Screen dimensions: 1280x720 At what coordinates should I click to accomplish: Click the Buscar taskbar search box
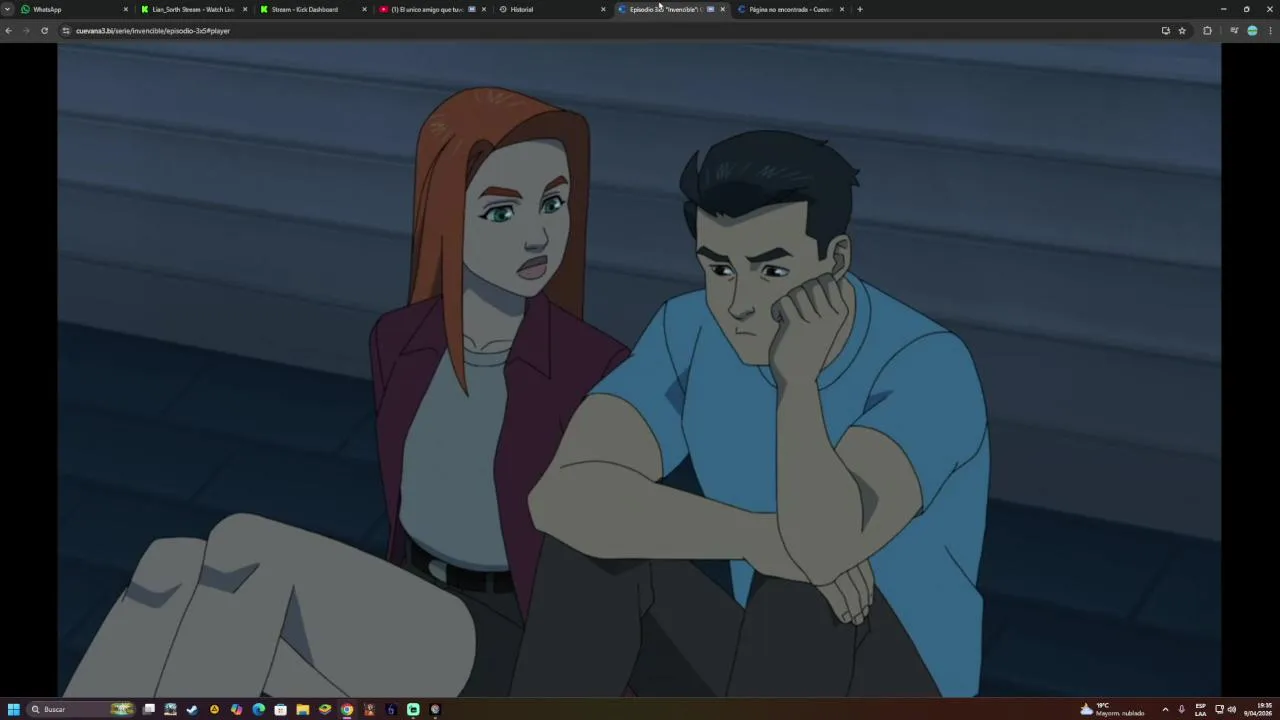pos(80,709)
